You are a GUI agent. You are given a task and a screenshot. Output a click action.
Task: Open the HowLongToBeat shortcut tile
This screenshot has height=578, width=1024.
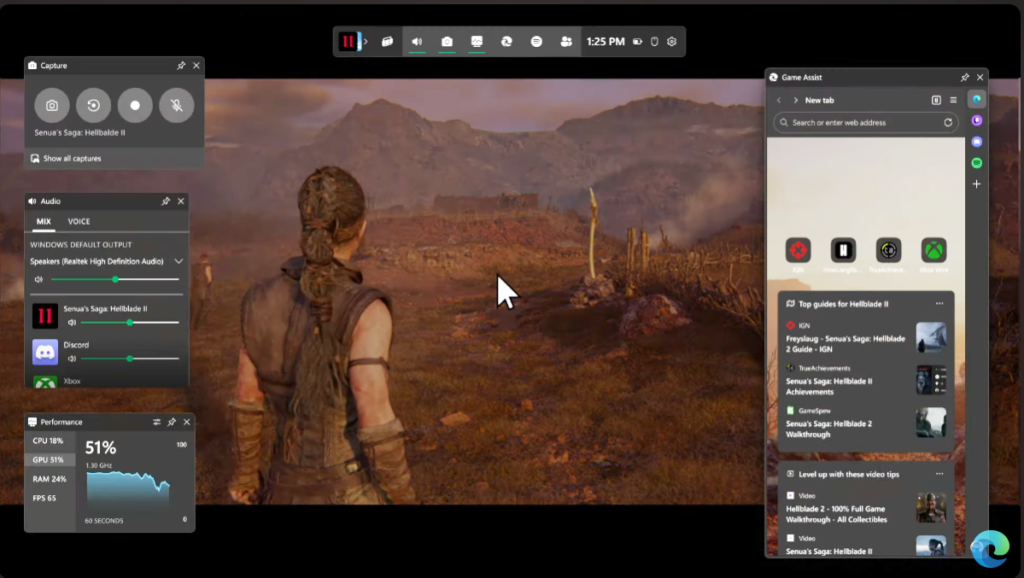(843, 251)
